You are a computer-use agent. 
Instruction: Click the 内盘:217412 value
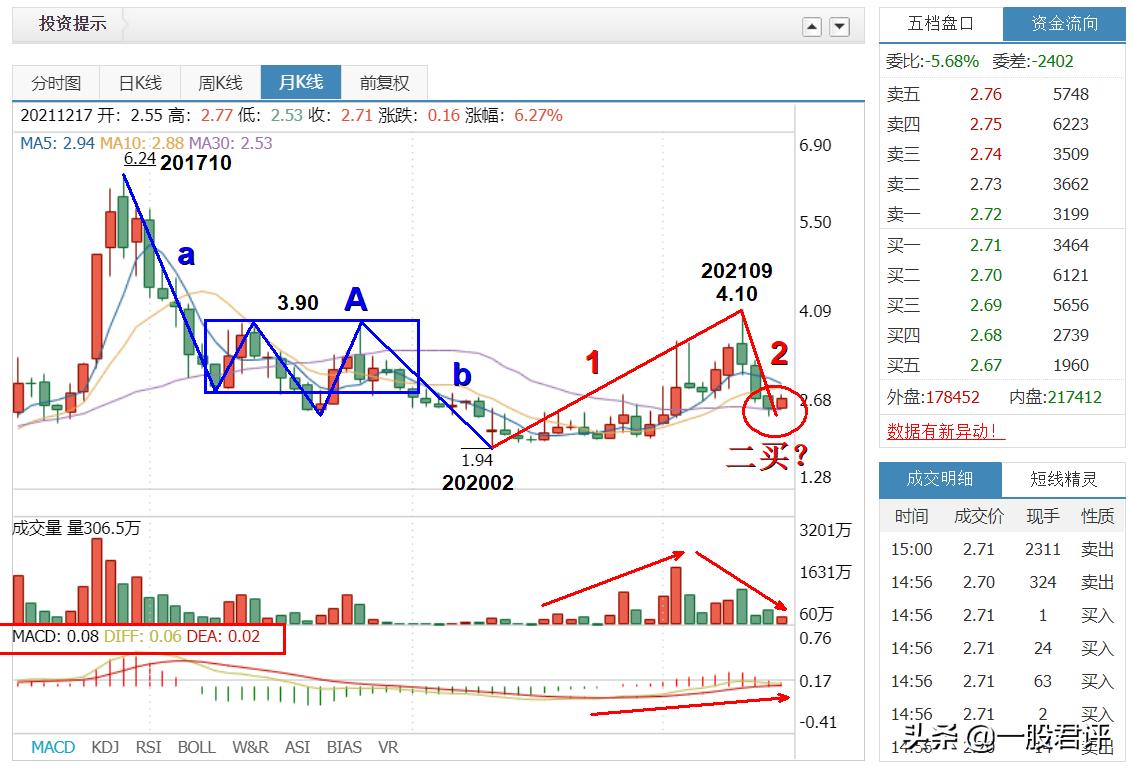pyautogui.click(x=1056, y=397)
